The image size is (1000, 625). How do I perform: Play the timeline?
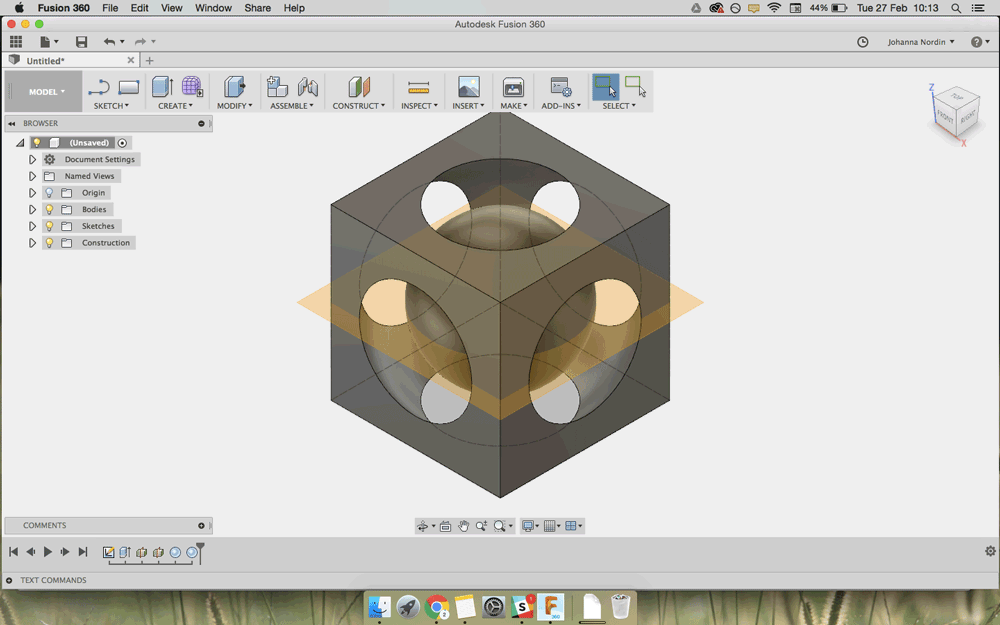(48, 552)
